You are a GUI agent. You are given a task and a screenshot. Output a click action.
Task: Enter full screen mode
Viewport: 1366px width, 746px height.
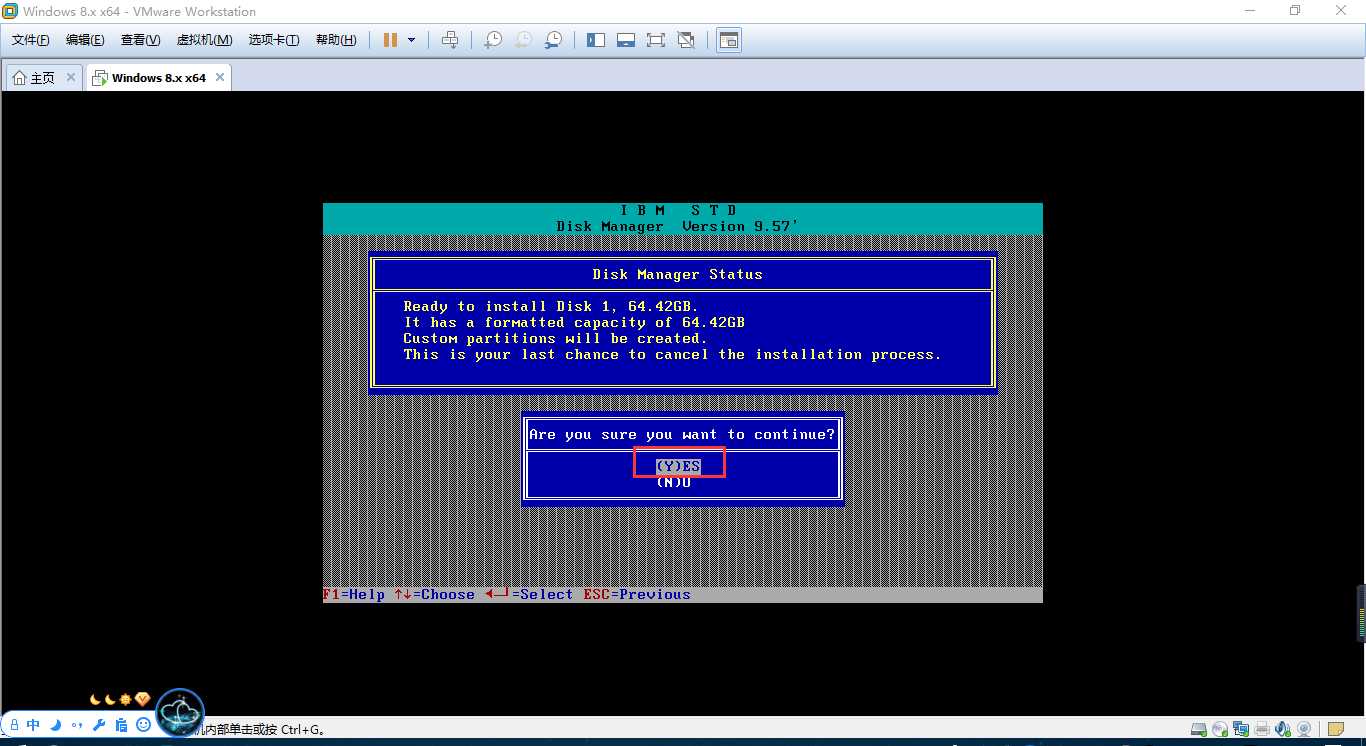pos(656,40)
